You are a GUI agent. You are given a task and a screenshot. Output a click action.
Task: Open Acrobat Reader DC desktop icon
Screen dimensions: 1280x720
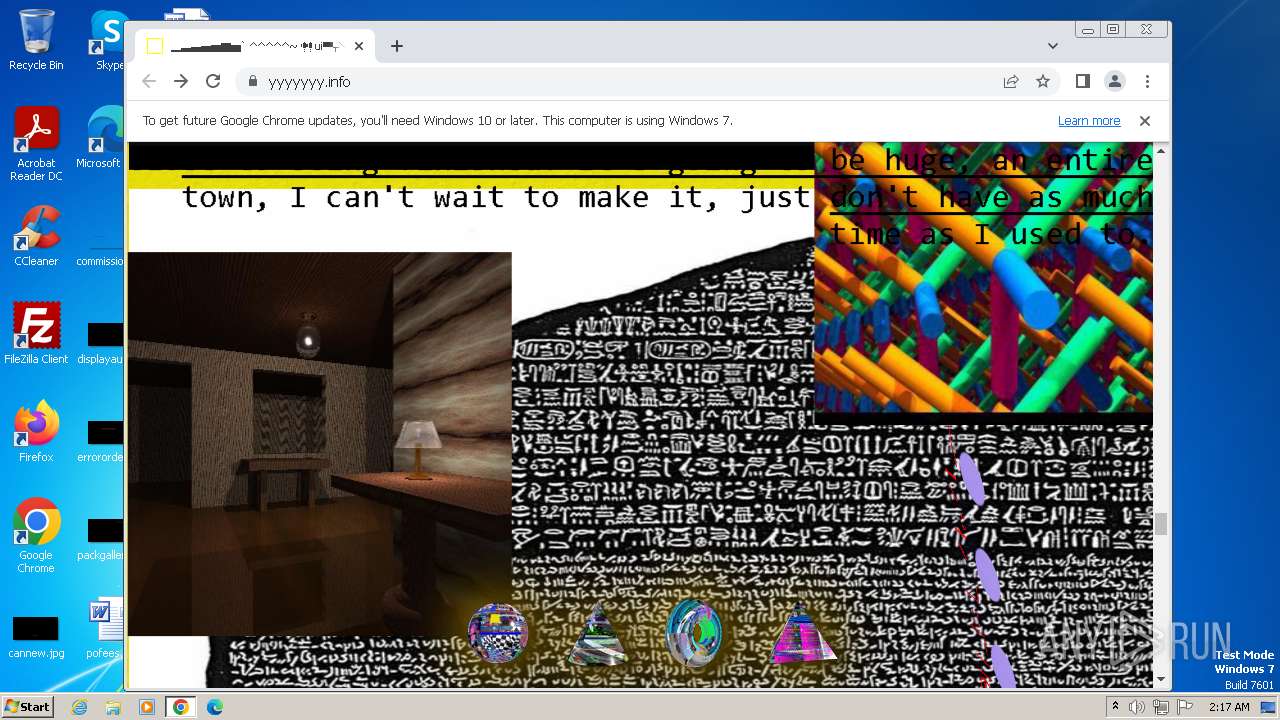[x=36, y=144]
